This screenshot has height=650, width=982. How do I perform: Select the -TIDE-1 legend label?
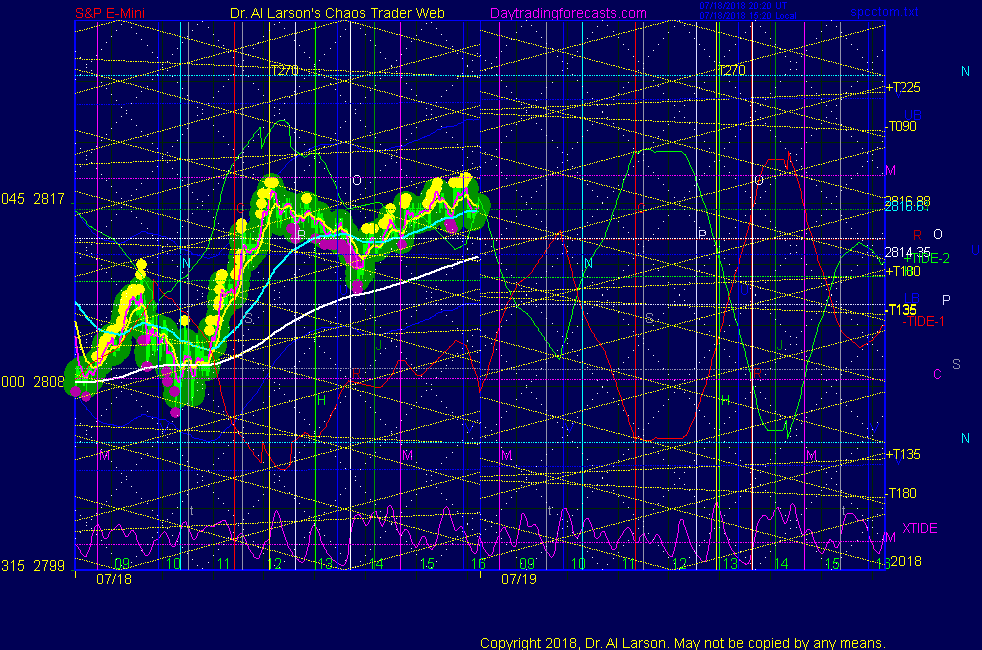point(924,321)
